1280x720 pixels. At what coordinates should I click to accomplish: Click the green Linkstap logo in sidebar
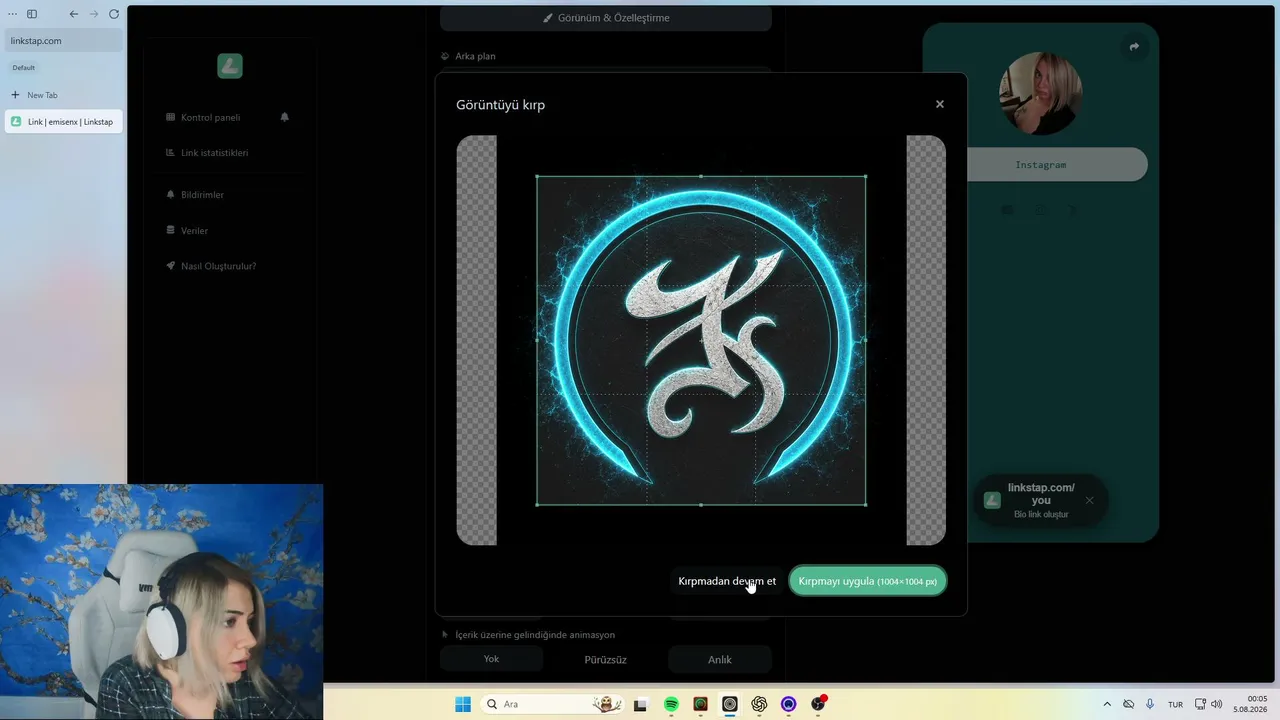tap(230, 66)
